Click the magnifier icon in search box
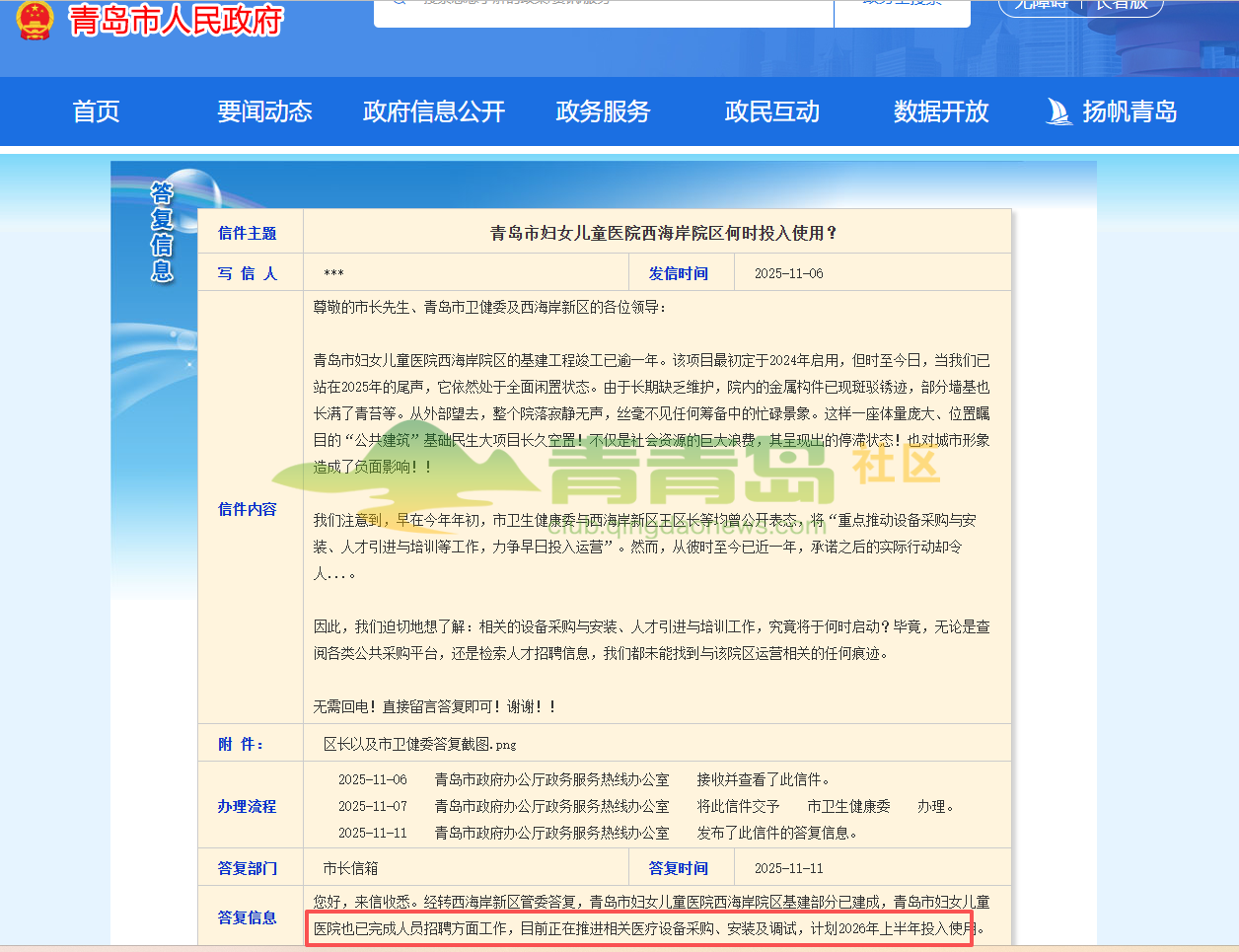Image resolution: width=1239 pixels, height=952 pixels. tap(399, 3)
